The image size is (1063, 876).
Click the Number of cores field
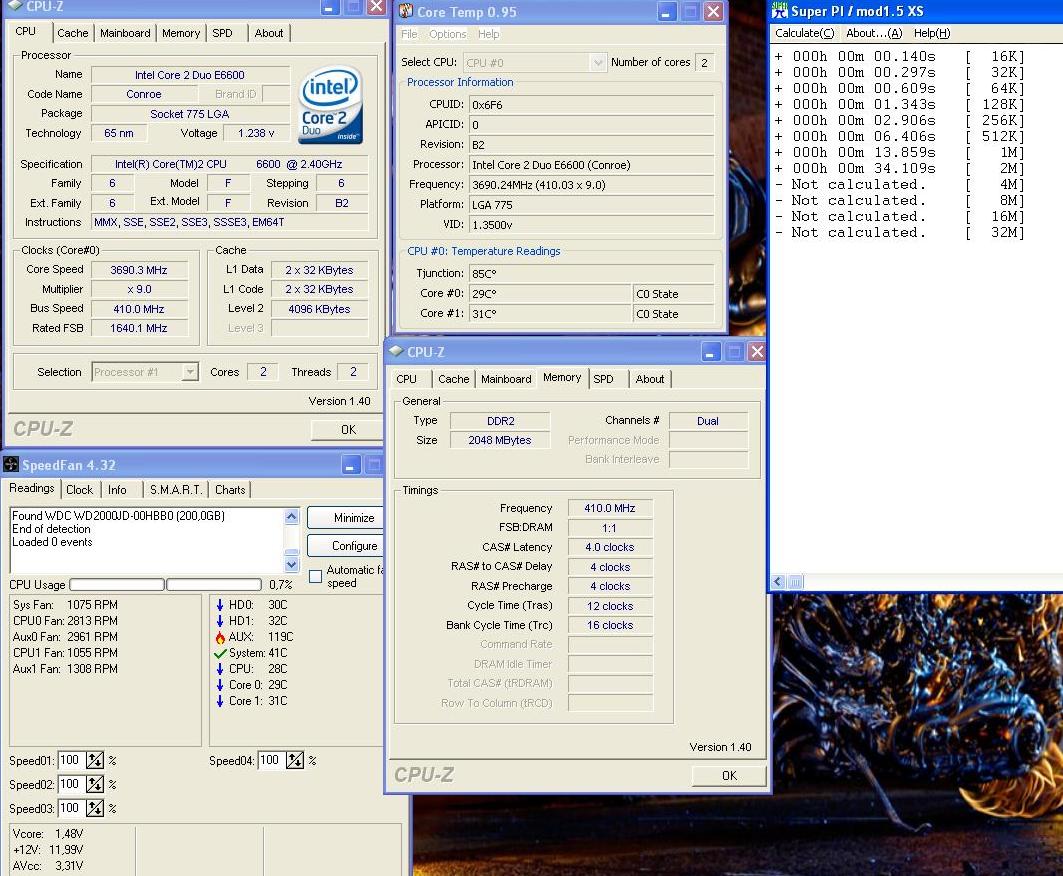(x=705, y=62)
